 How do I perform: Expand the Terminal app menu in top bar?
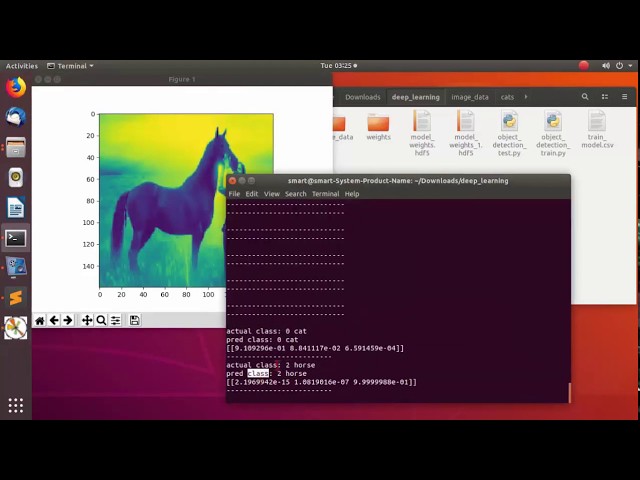70,66
